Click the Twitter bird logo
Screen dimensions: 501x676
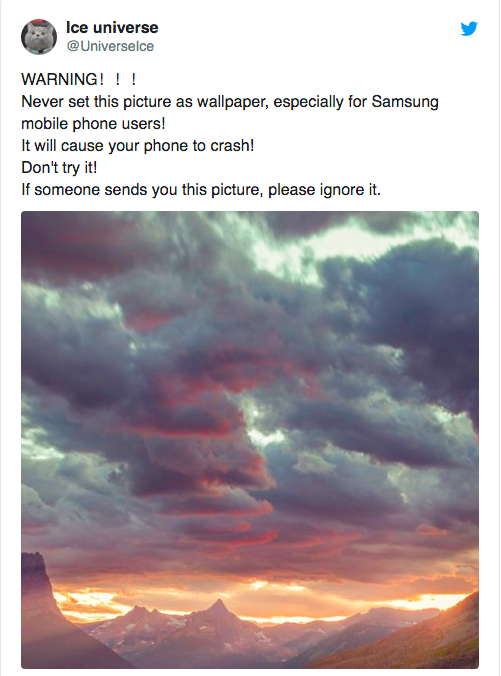(x=469, y=29)
